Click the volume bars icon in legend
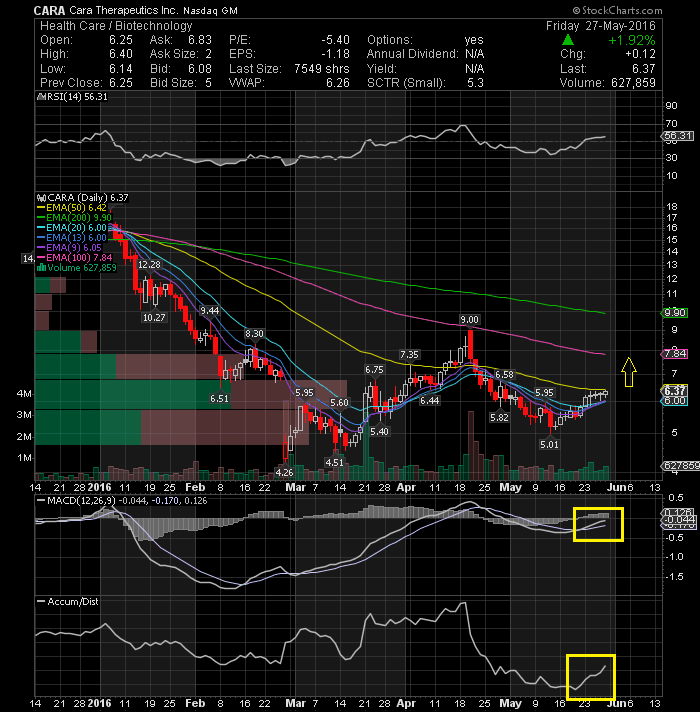700x712 pixels. point(41,267)
